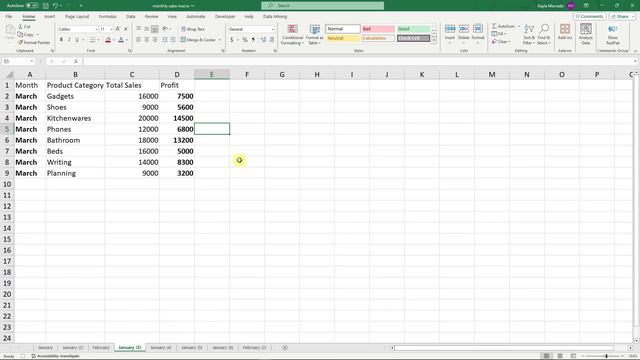Toggle Bold formatting
The width and height of the screenshot is (640, 360).
click(x=61, y=40)
